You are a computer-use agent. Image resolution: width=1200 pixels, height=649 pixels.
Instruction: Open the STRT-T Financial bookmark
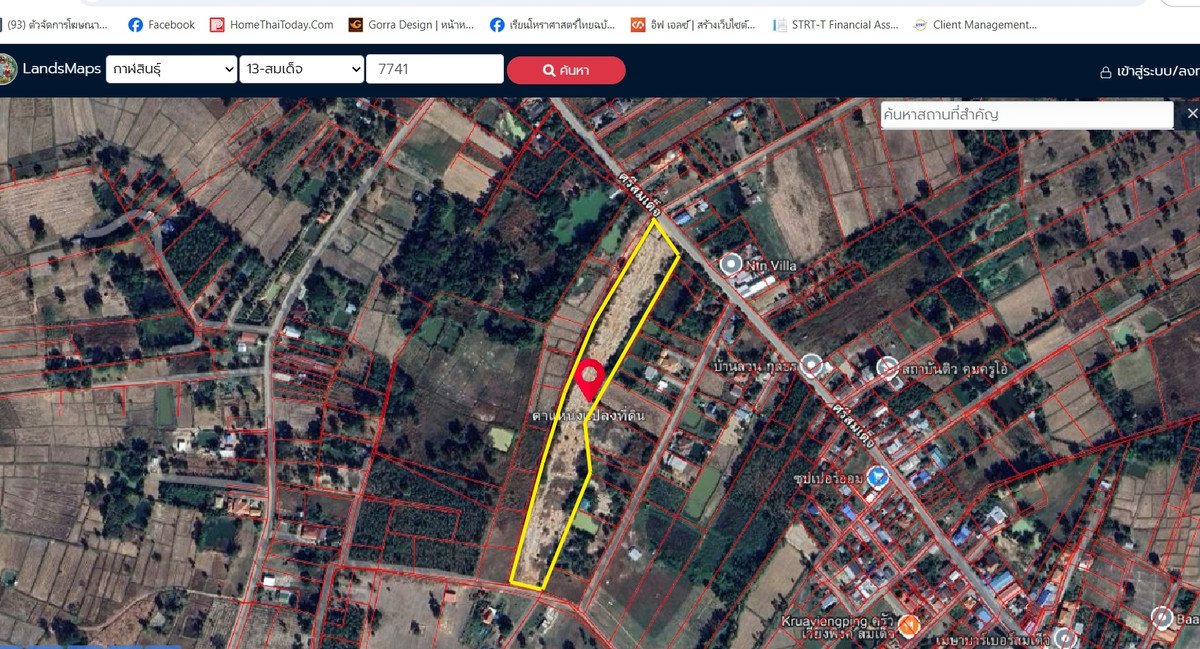pos(835,24)
